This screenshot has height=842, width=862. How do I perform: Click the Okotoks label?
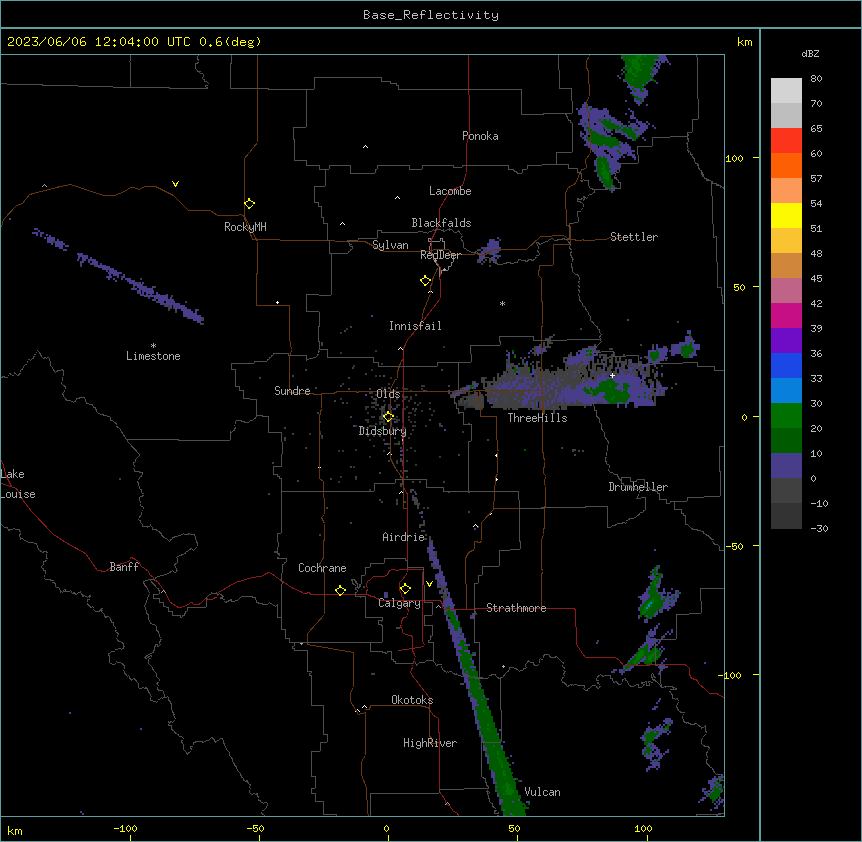[x=412, y=700]
